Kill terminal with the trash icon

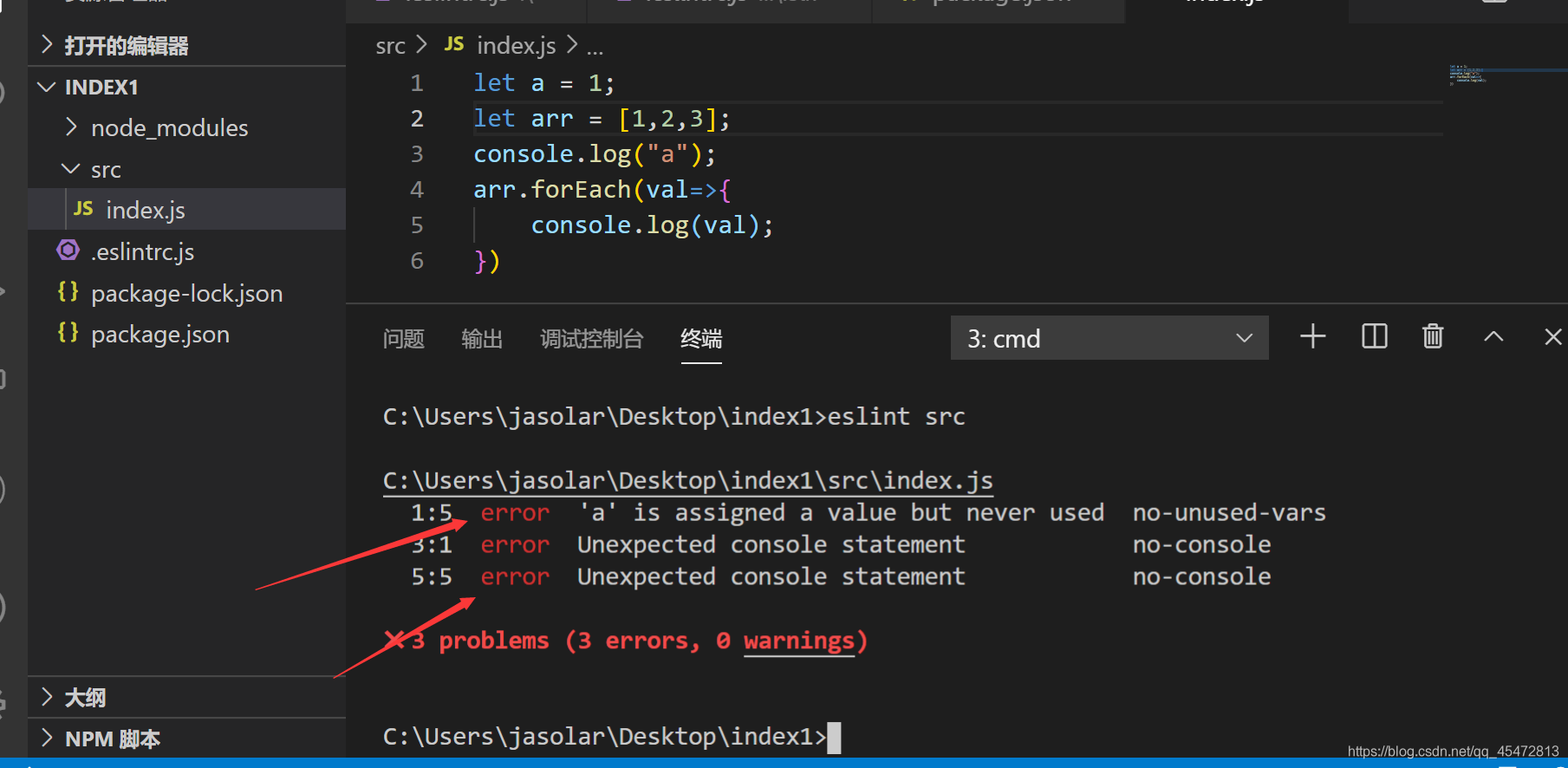click(1433, 336)
